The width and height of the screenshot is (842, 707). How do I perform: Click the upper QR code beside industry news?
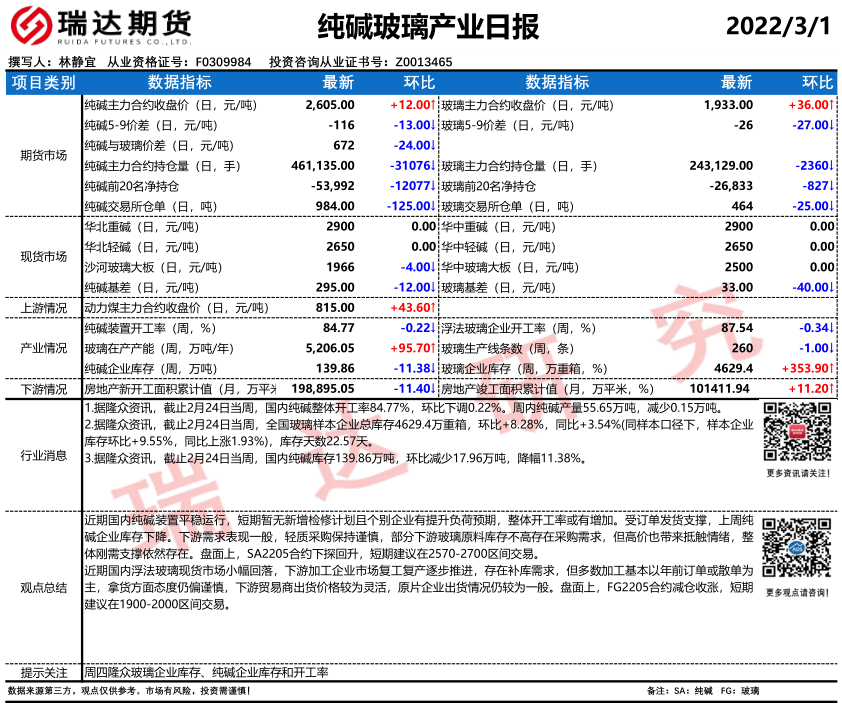click(x=796, y=432)
